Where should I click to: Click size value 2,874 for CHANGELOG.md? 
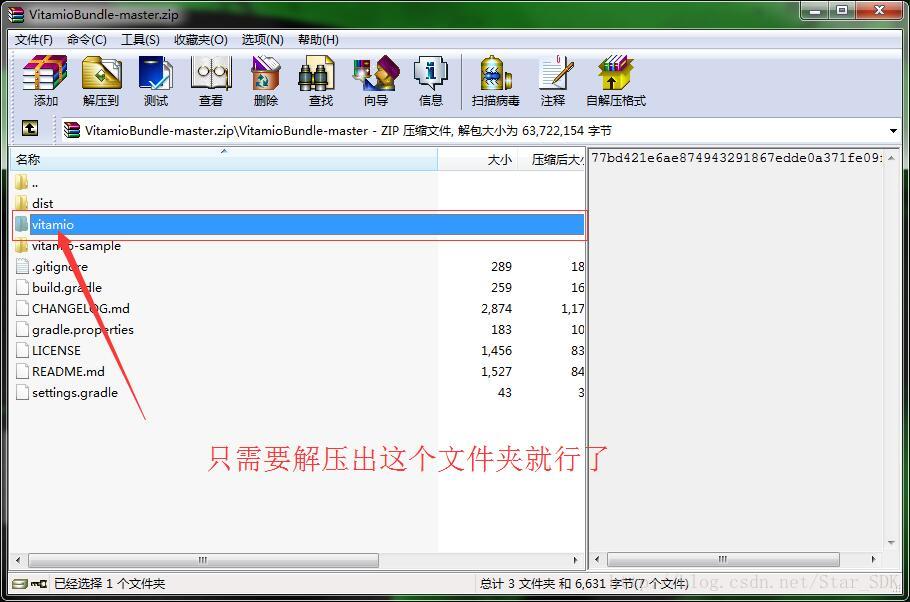point(496,308)
